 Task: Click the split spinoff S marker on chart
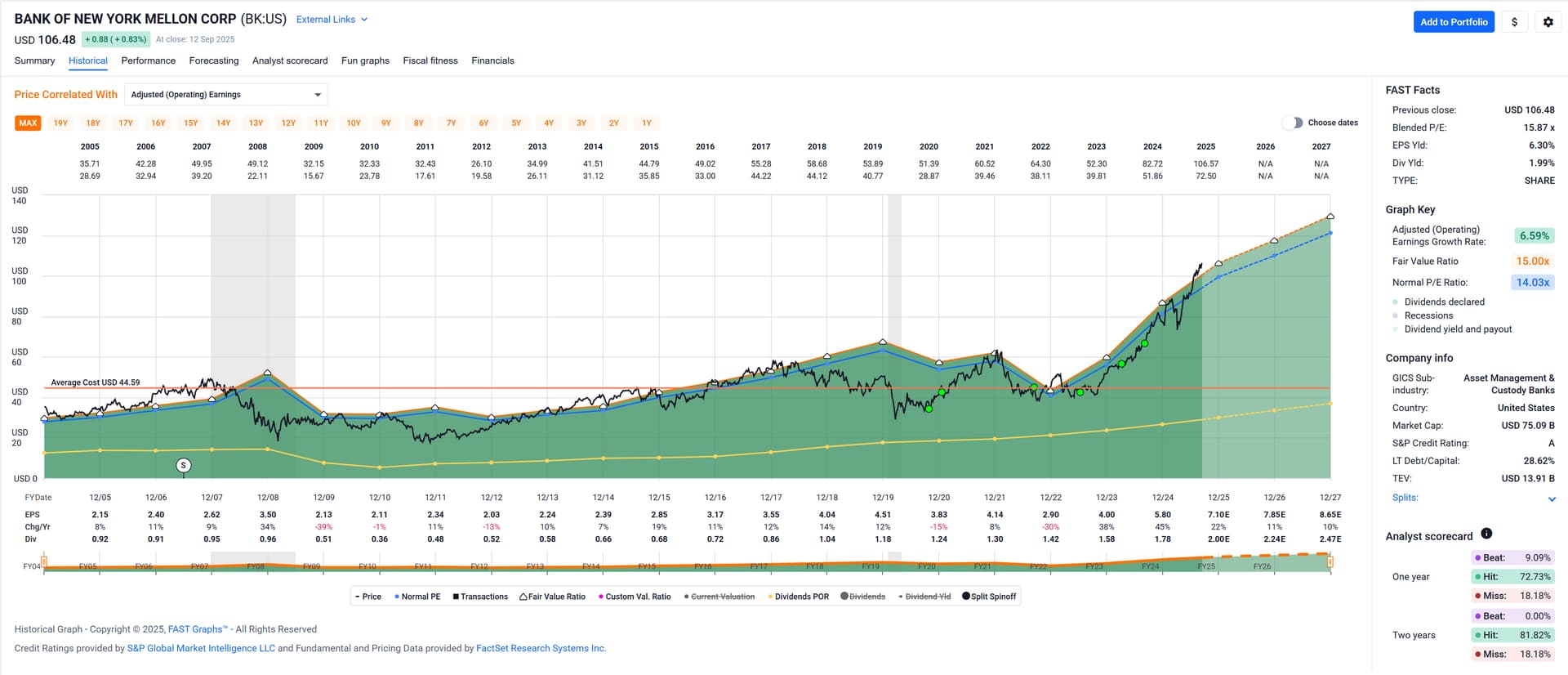point(184,465)
